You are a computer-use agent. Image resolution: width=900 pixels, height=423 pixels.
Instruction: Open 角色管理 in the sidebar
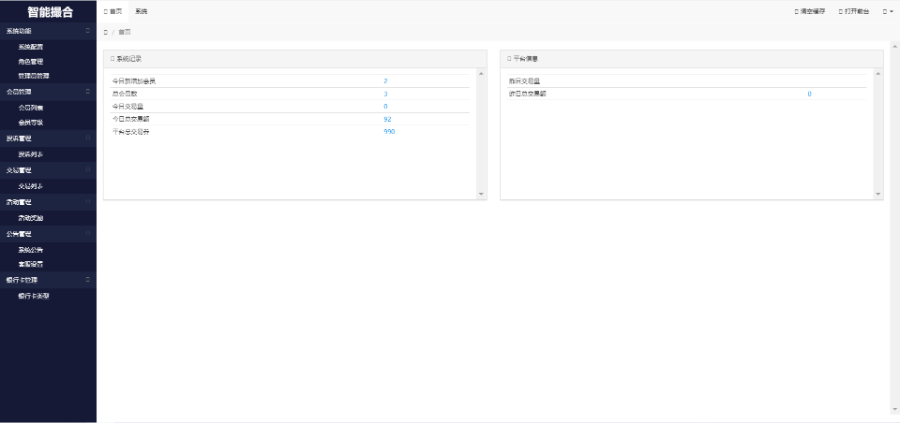pyautogui.click(x=31, y=61)
